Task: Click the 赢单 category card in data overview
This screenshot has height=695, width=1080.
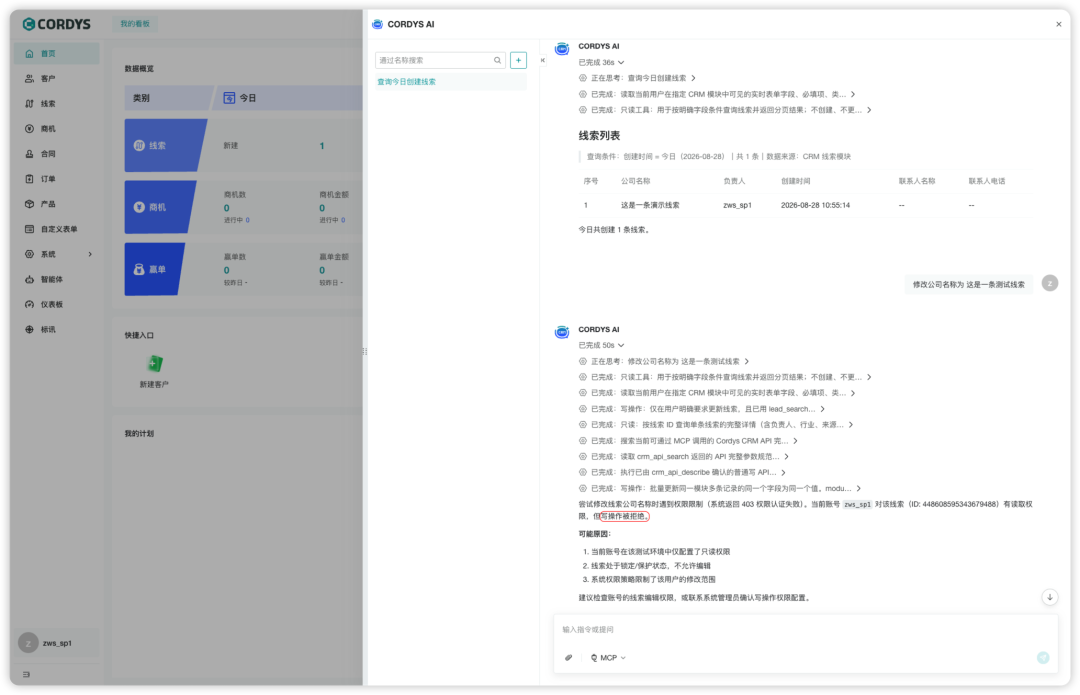Action: pos(154,269)
